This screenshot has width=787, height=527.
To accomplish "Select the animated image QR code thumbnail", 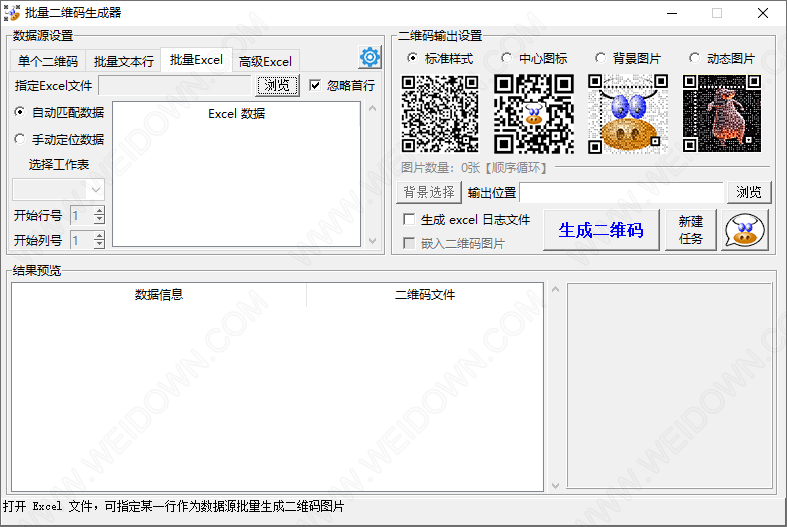I will tap(722, 113).
